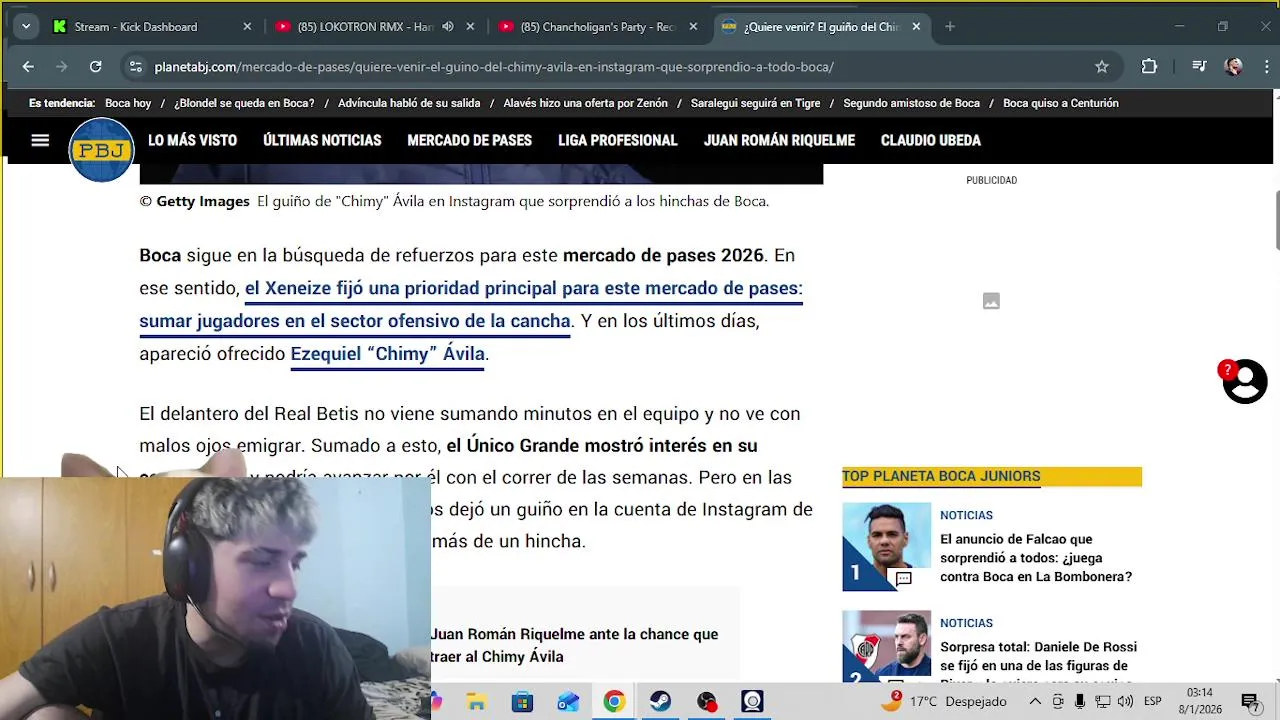Switch to the LOKOTRON RMX YouTube tab

click(x=366, y=27)
